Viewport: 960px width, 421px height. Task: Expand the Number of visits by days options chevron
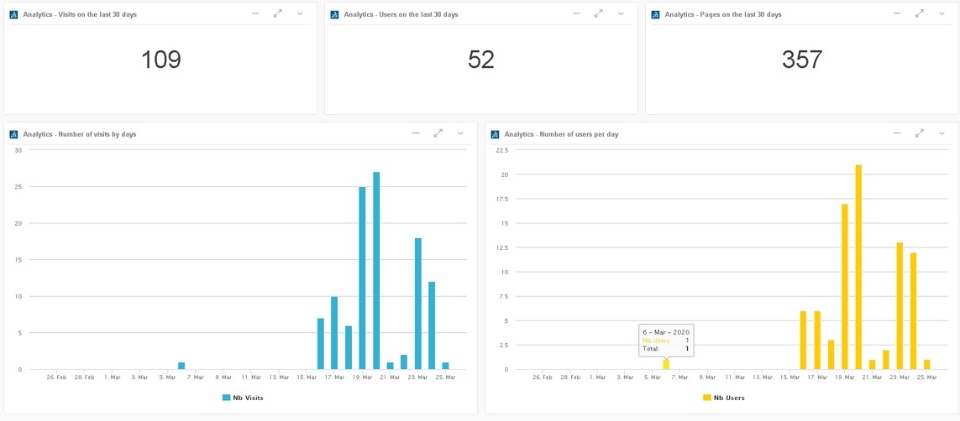coord(460,133)
